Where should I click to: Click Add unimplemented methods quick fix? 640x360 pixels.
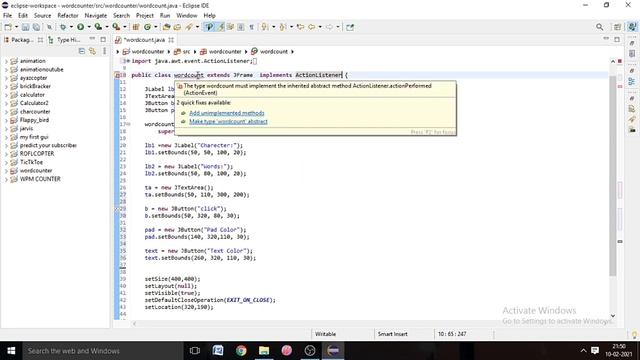point(227,113)
